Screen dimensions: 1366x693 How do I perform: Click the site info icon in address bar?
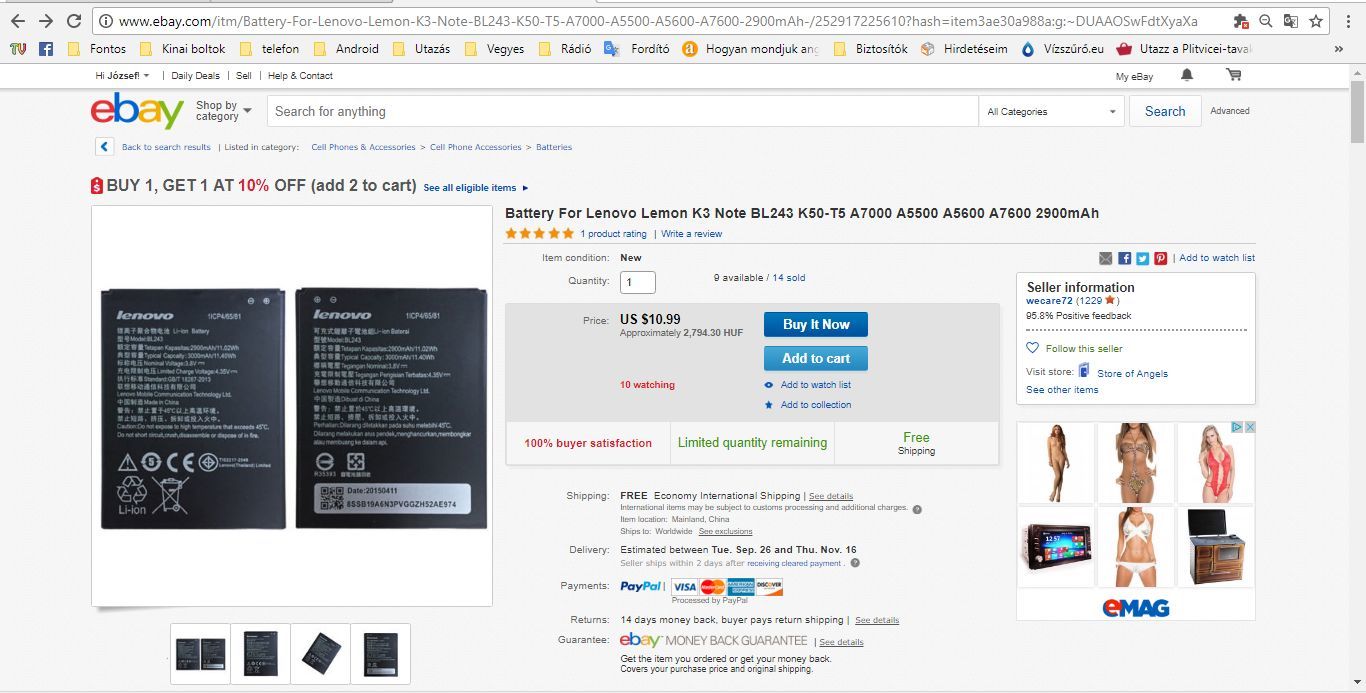point(107,21)
